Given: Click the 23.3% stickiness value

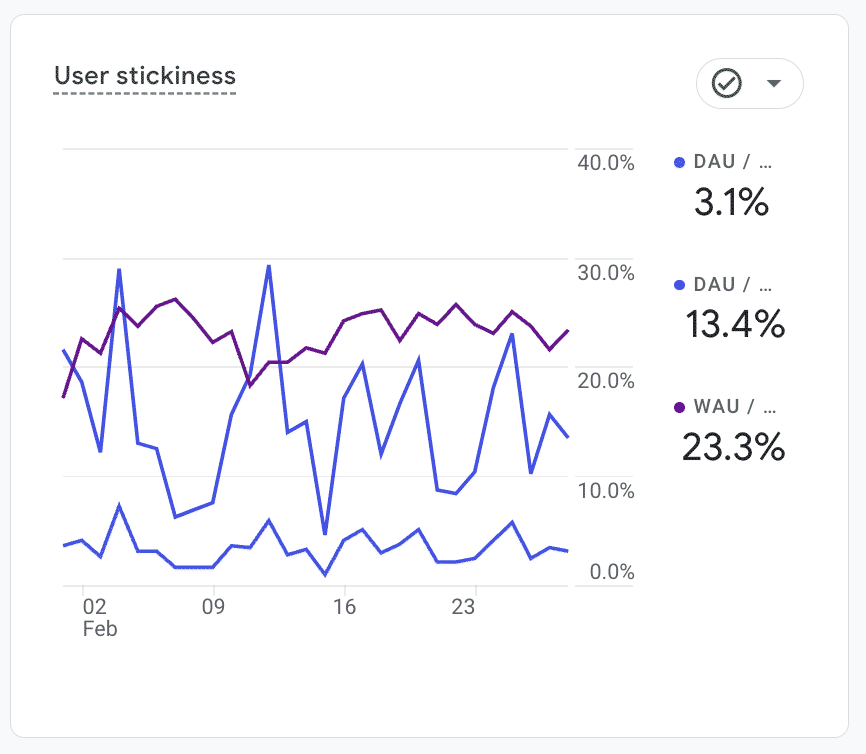Looking at the screenshot, I should [x=733, y=446].
